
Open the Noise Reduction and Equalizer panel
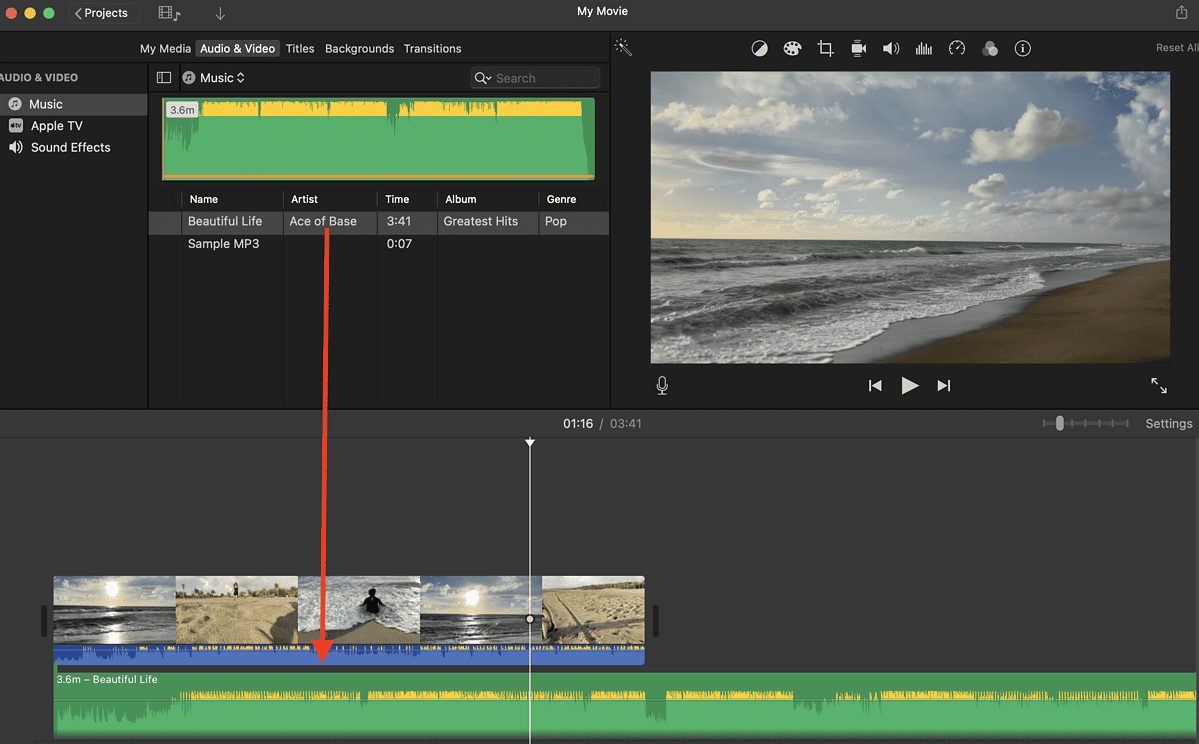pos(923,48)
